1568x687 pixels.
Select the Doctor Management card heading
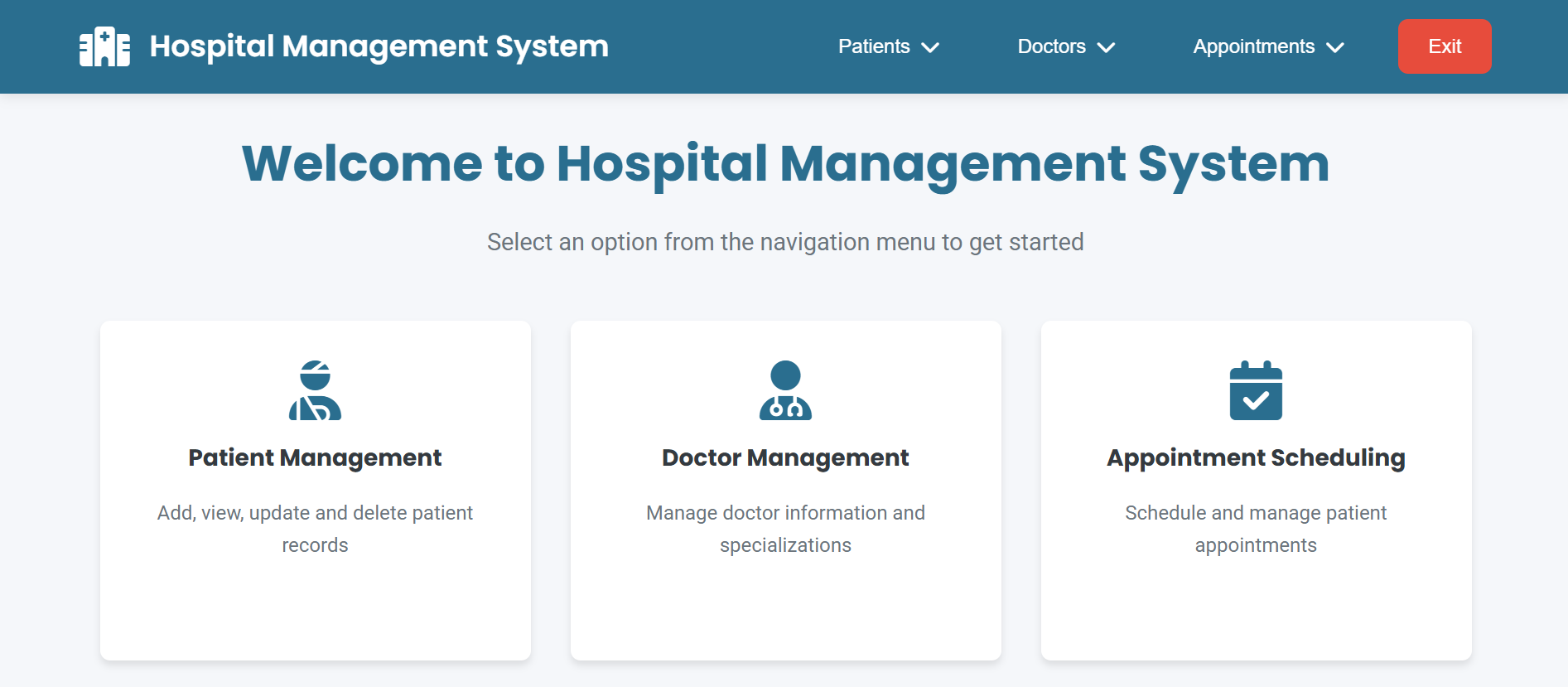coord(785,457)
